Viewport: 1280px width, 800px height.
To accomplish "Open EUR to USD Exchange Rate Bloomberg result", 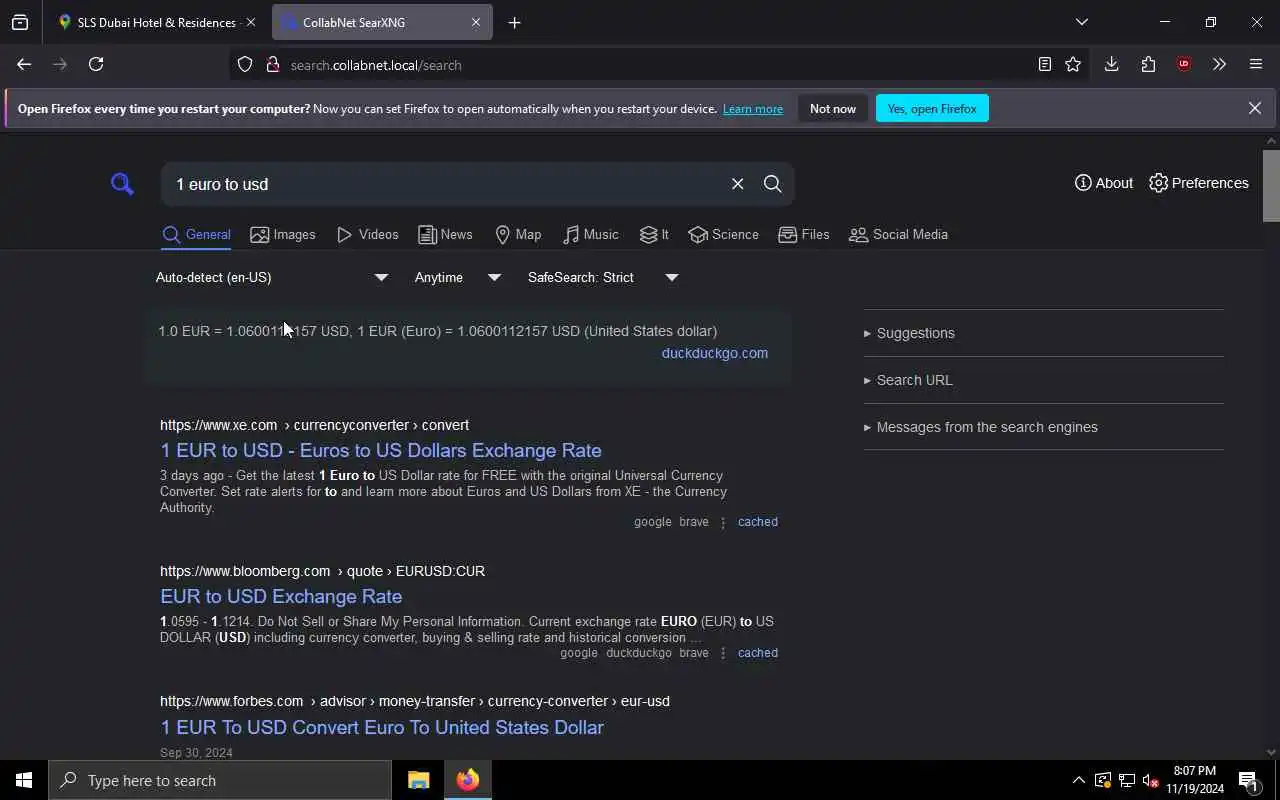I will (x=281, y=596).
